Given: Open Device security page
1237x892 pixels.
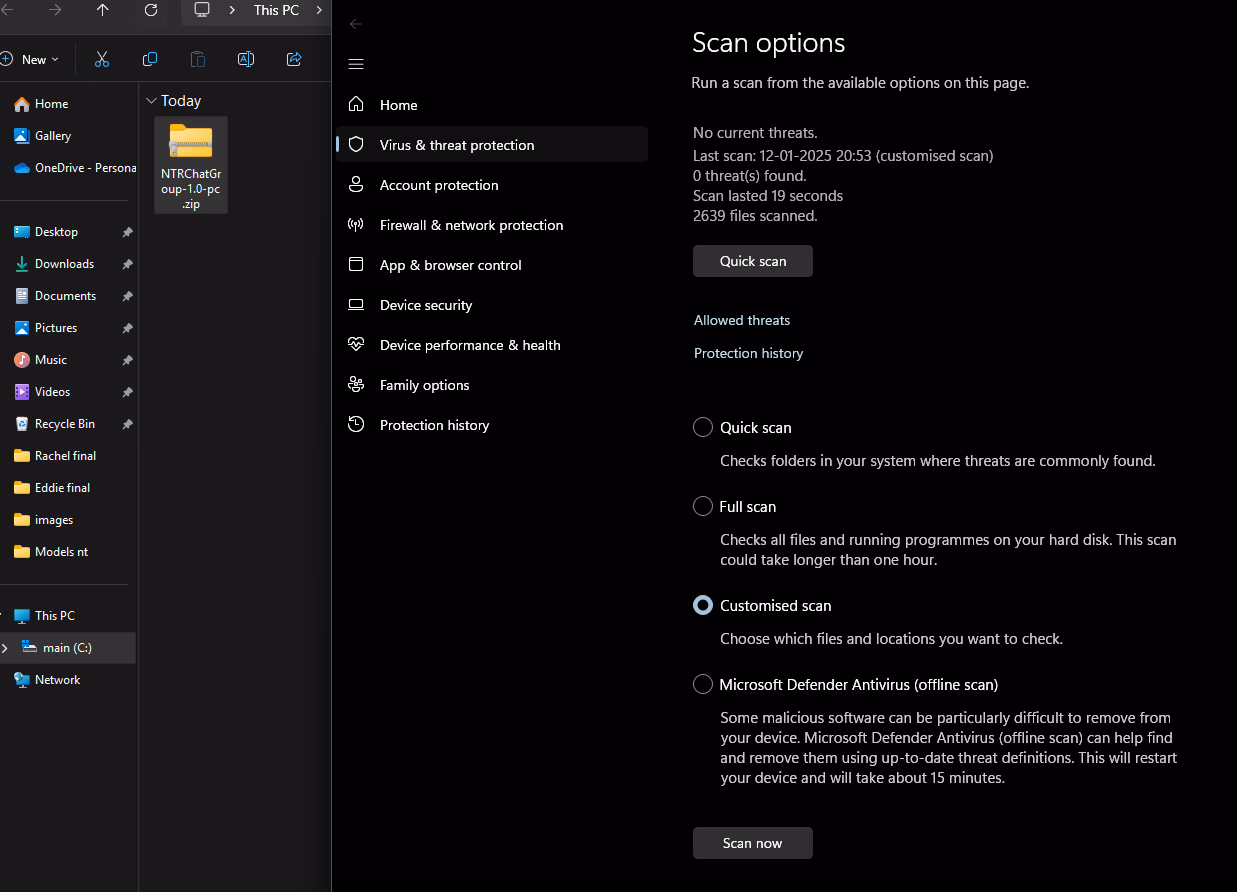Looking at the screenshot, I should pyautogui.click(x=492, y=304).
